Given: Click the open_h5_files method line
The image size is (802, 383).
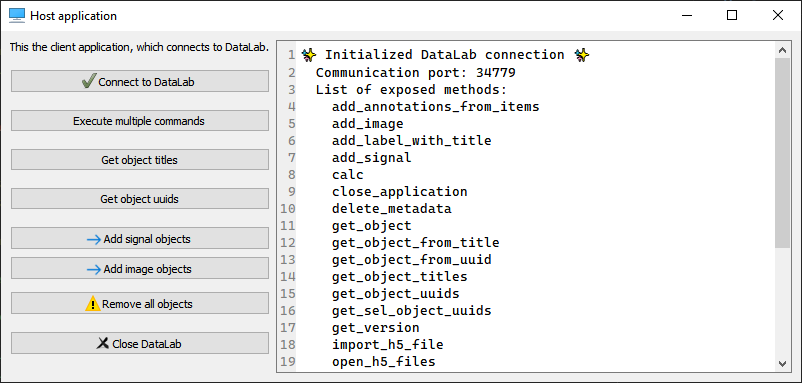Looking at the screenshot, I should coord(384,362).
